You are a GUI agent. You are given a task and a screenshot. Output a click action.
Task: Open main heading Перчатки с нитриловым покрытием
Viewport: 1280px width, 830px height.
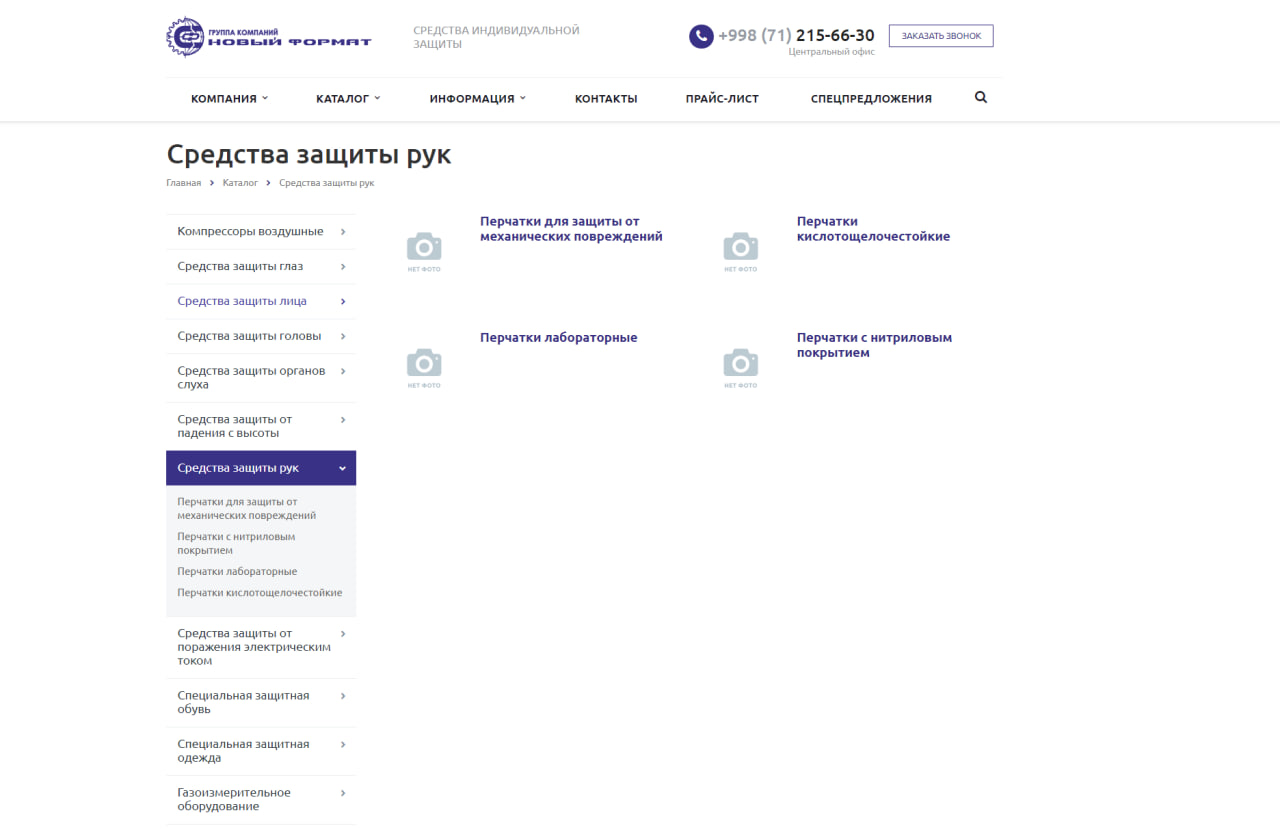[x=874, y=345]
